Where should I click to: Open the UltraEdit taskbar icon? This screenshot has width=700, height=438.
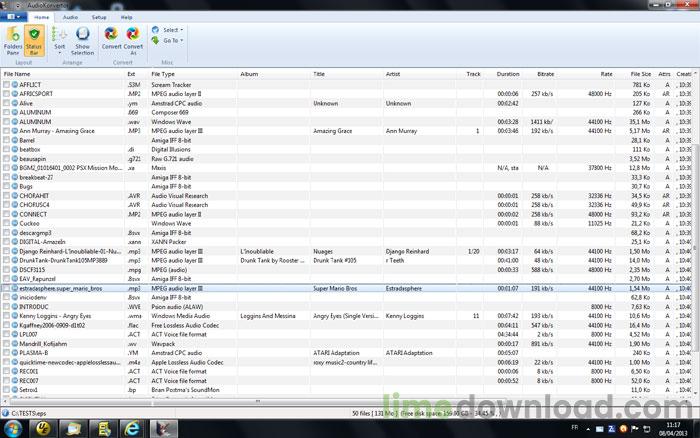click(43, 427)
